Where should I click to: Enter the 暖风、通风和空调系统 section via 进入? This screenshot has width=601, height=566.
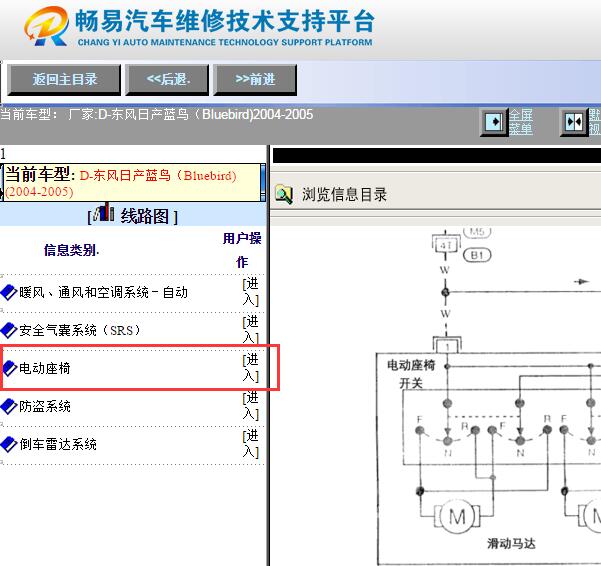(251, 292)
